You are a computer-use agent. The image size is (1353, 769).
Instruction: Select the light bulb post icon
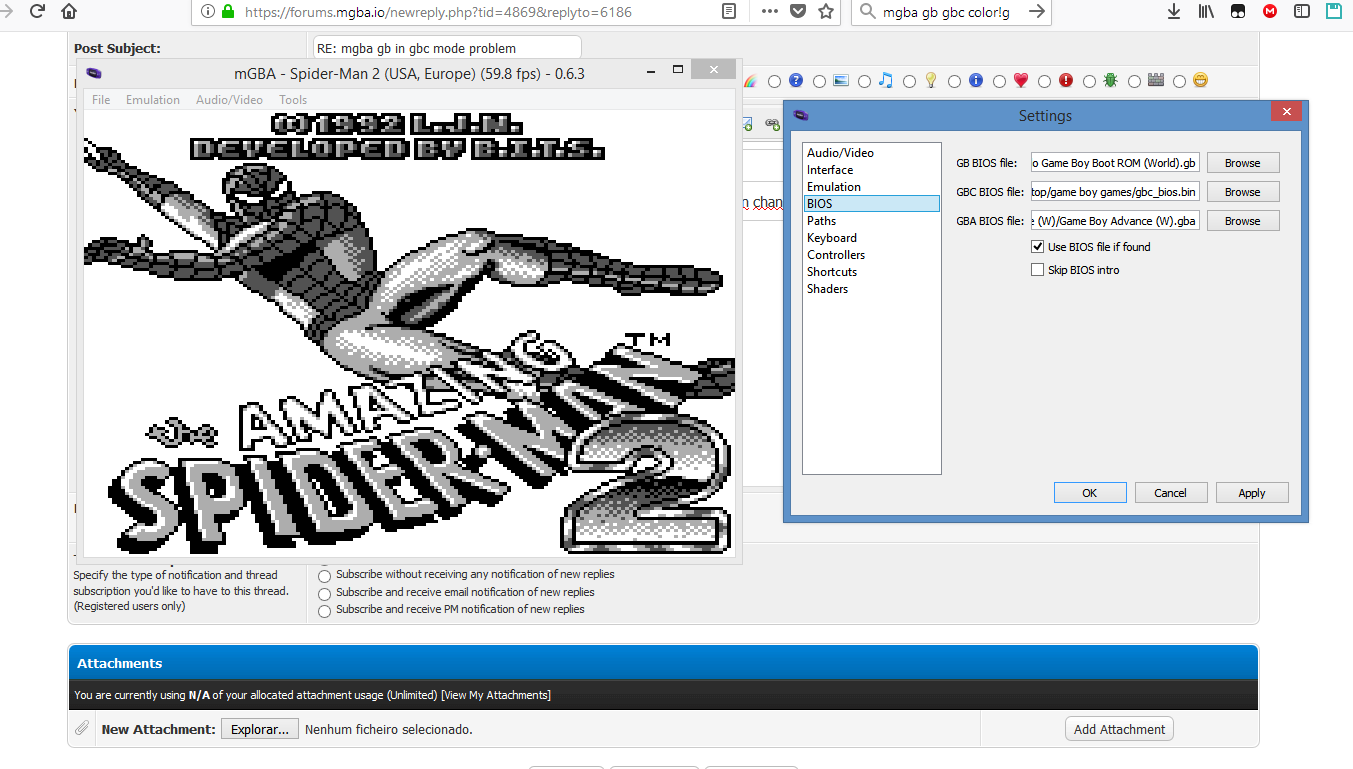click(x=931, y=81)
